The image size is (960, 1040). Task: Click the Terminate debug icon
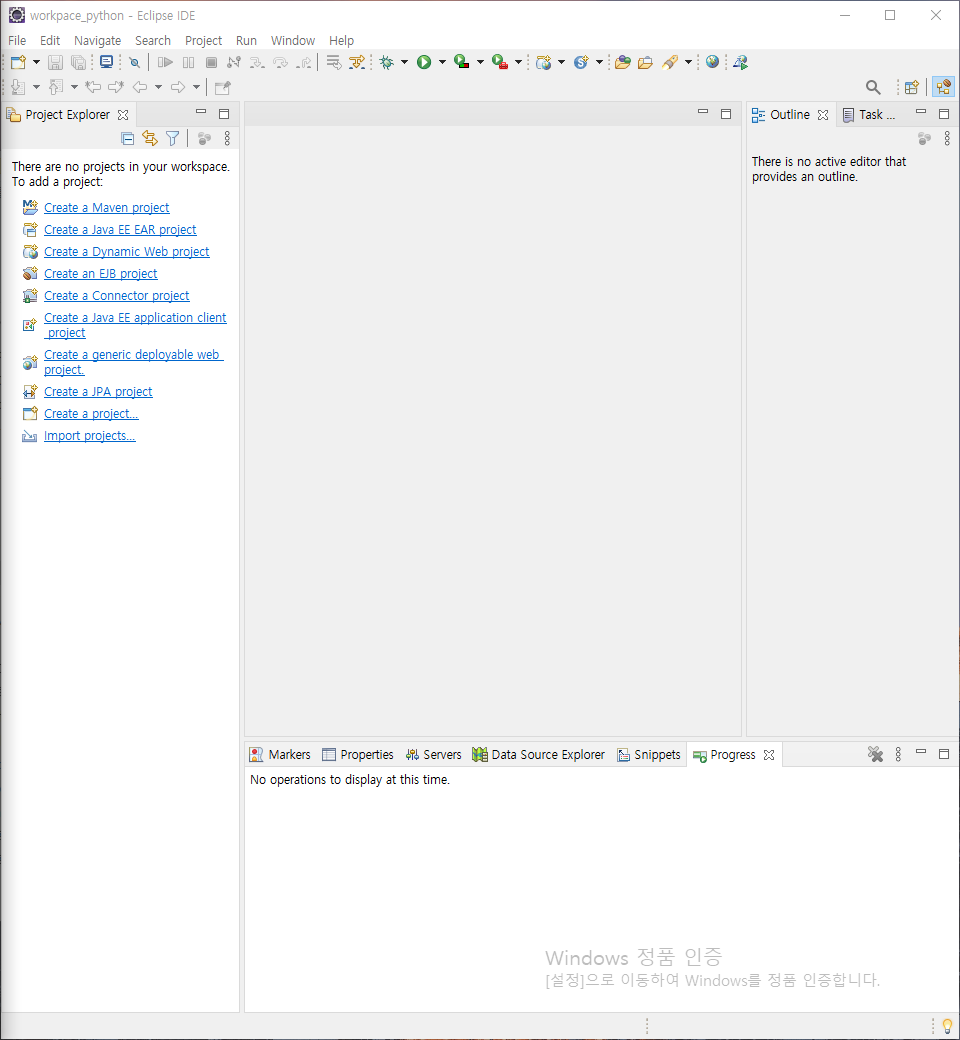pos(212,62)
